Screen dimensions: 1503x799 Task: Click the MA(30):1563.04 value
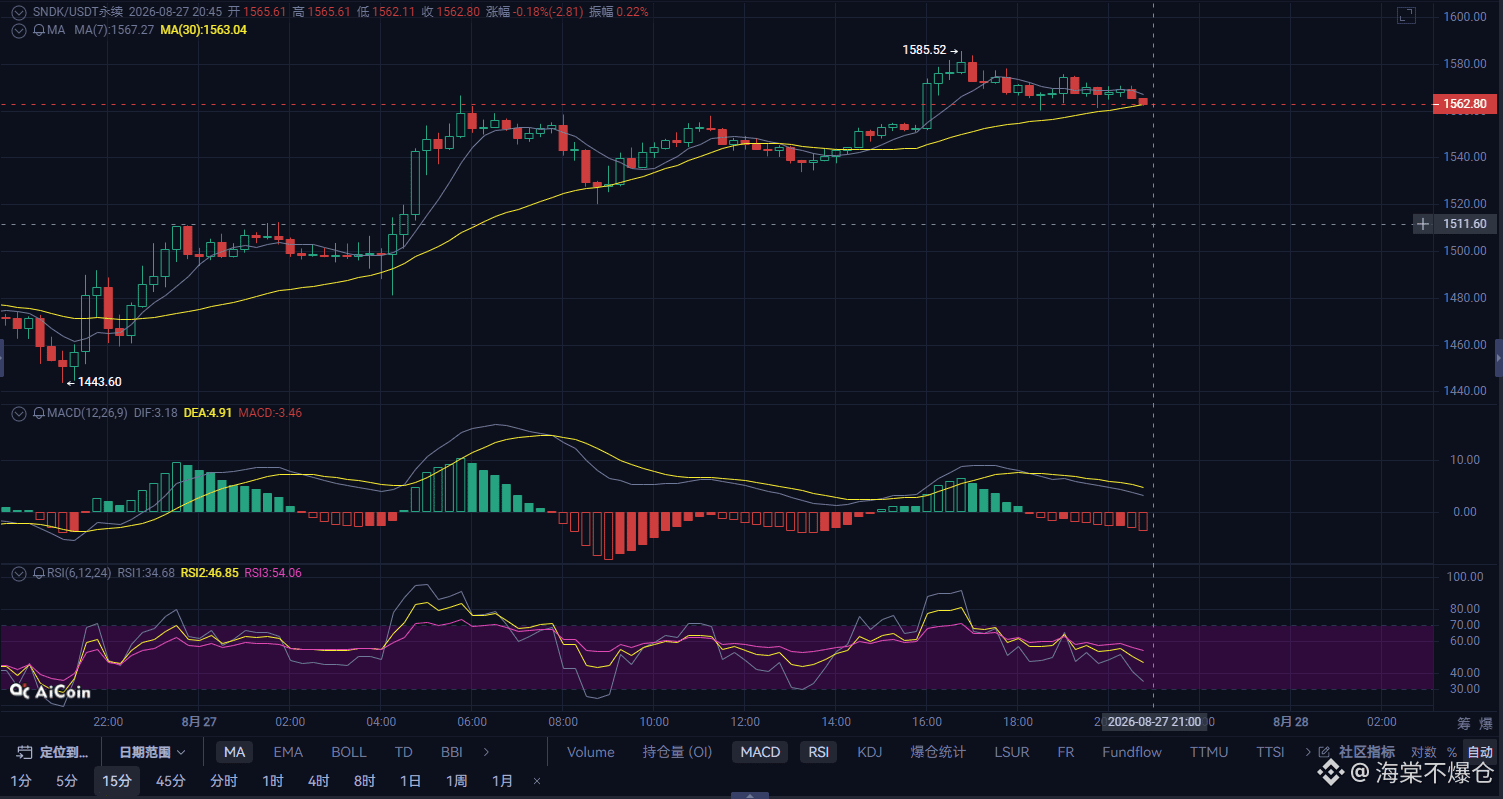coord(203,30)
